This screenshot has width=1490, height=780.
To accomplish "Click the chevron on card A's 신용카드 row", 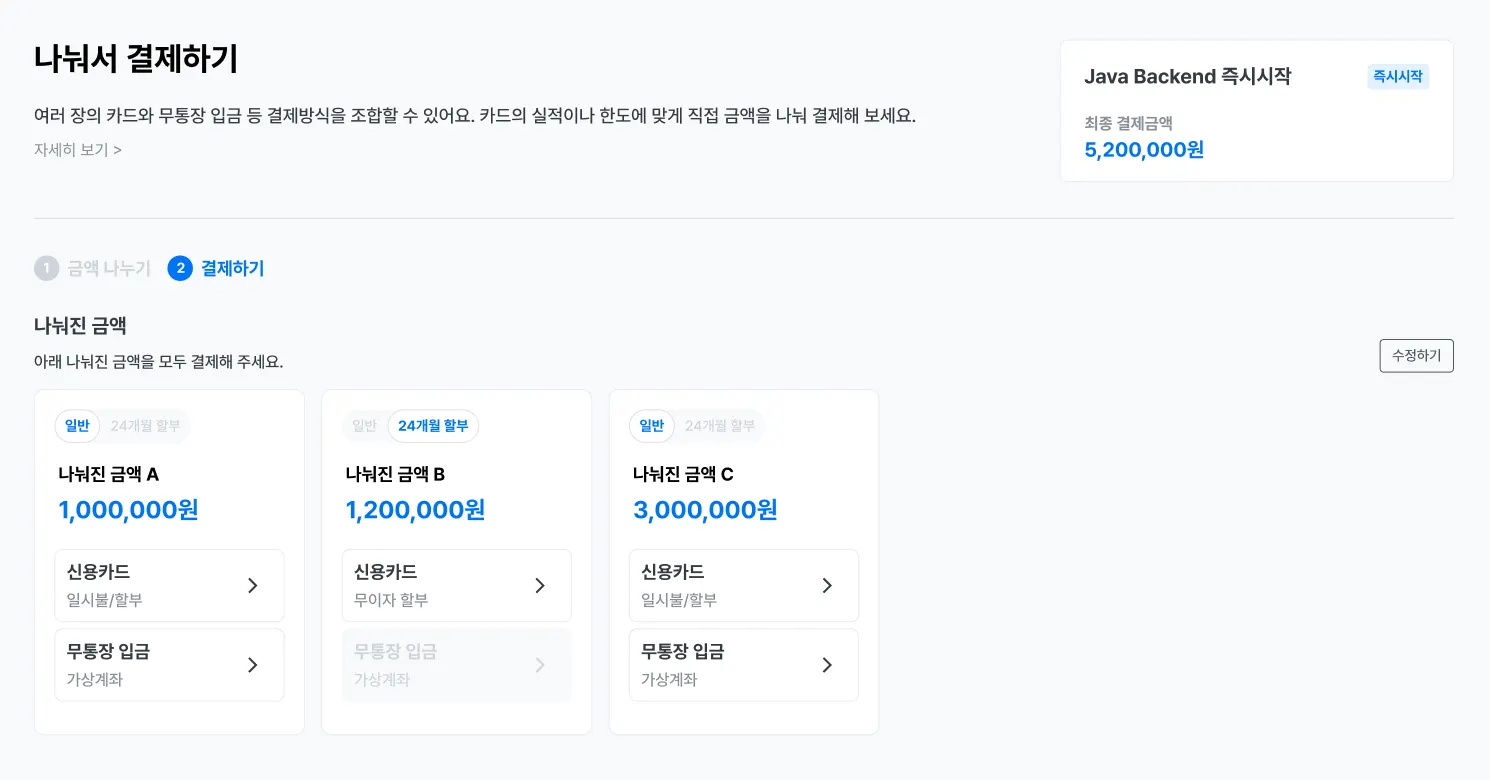I will point(253,586).
